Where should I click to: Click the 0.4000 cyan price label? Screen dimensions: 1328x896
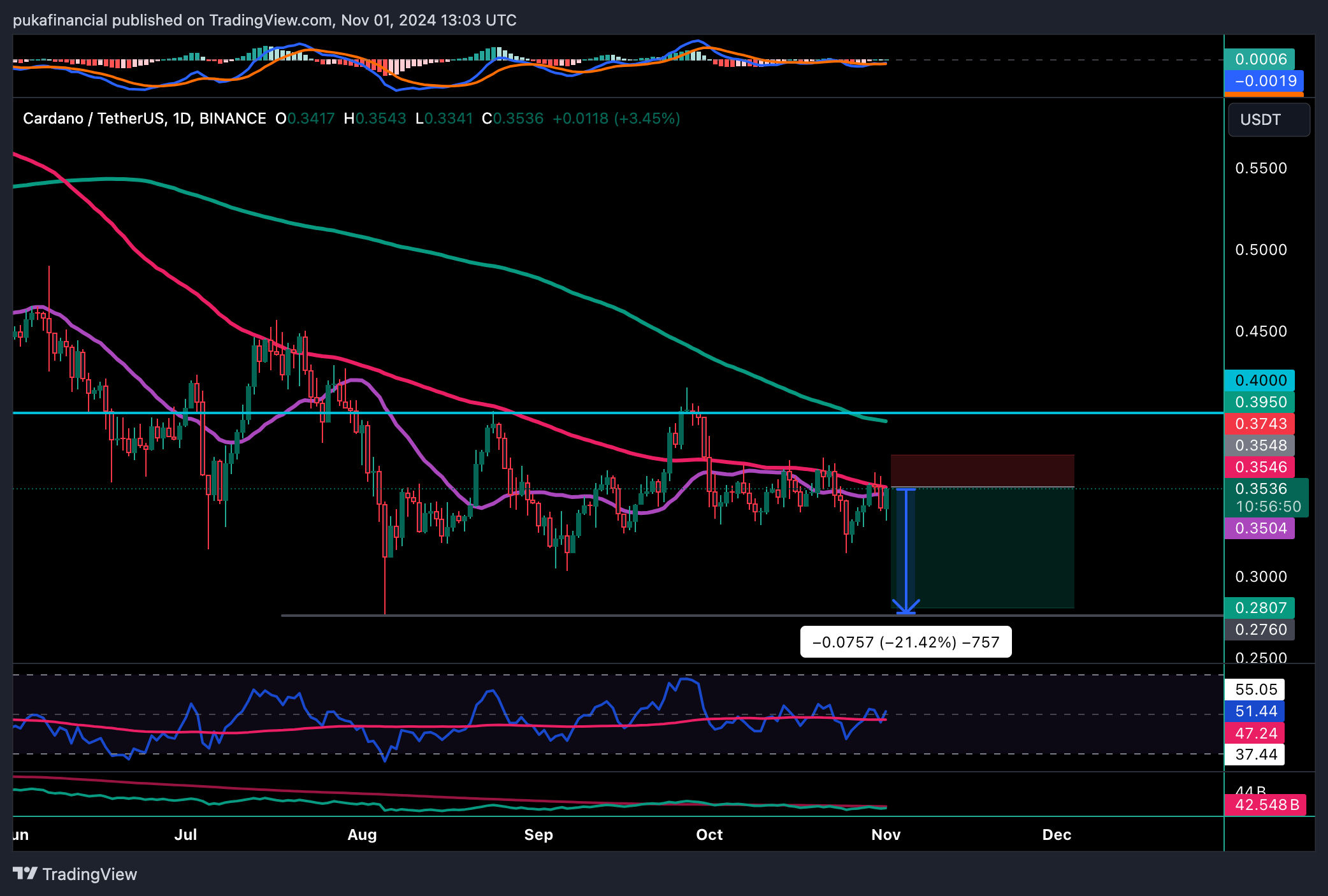coord(1260,380)
